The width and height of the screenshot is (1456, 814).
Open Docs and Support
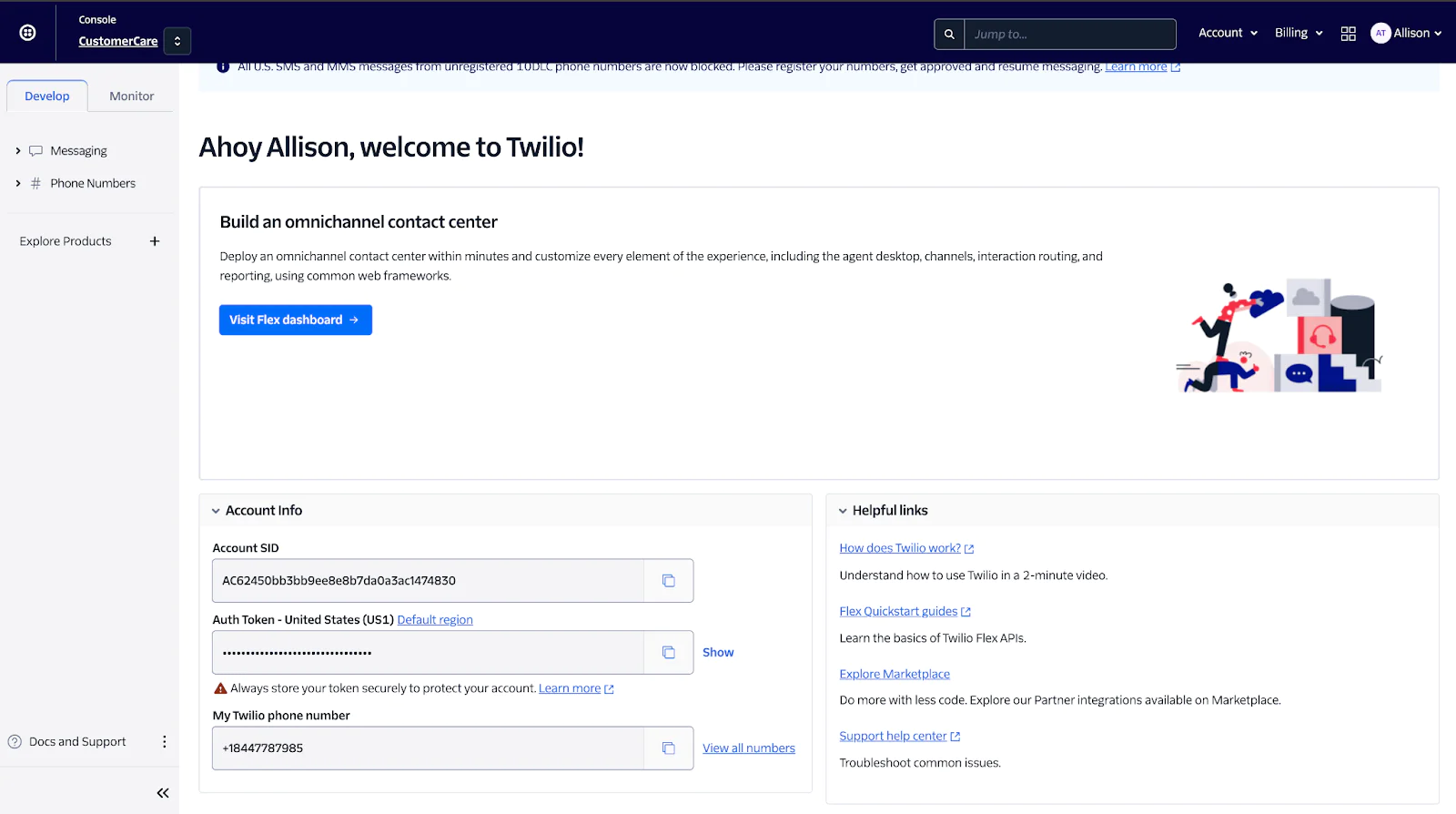tap(77, 741)
